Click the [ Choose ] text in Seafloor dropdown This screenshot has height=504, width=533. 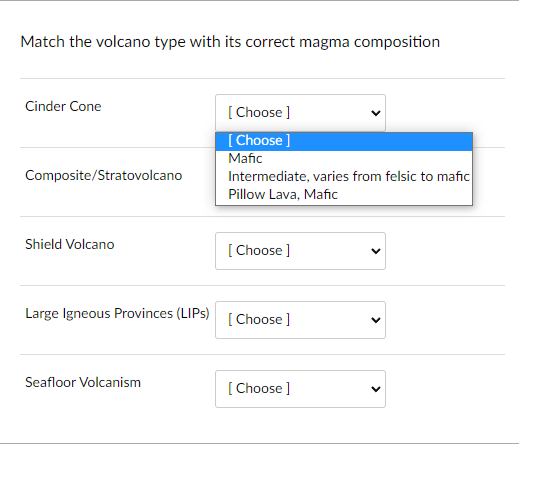[259, 388]
